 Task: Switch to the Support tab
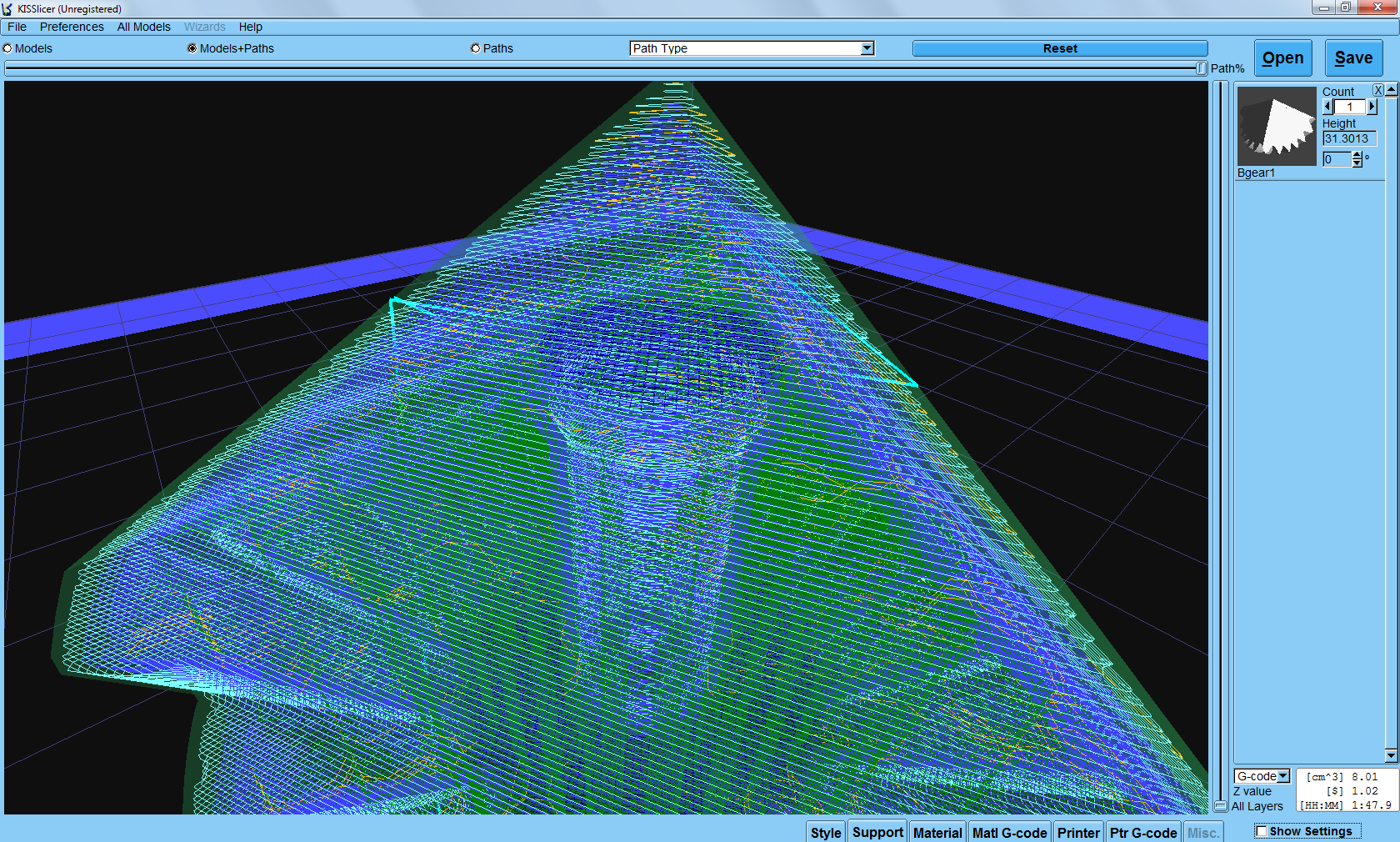877,832
